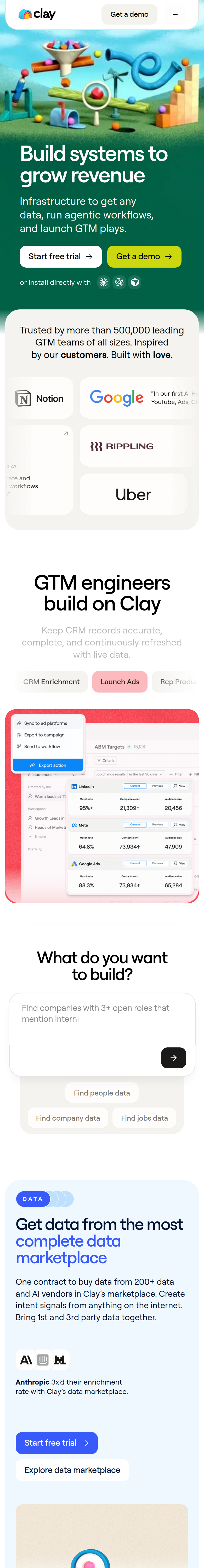Submit prompt with black arrow button

[x=174, y=1058]
